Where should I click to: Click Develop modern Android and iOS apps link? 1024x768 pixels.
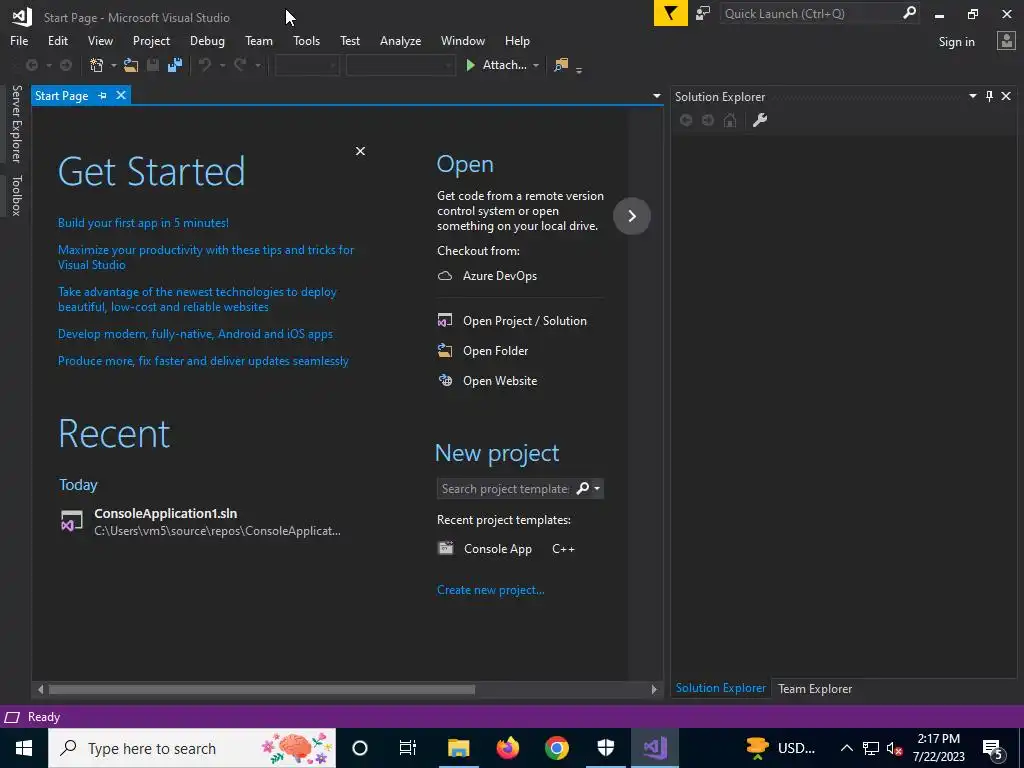pyautogui.click(x=195, y=334)
